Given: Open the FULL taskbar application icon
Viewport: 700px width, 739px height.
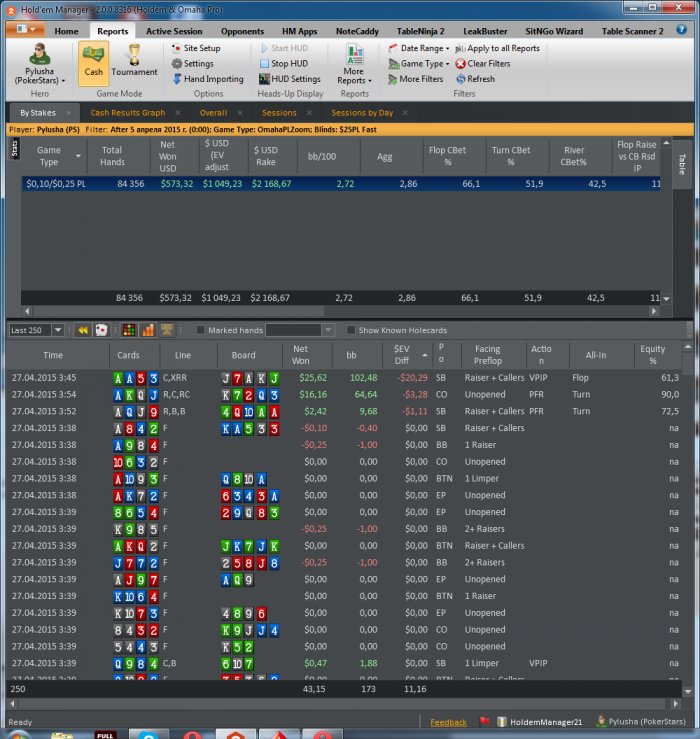Looking at the screenshot, I should click(105, 735).
